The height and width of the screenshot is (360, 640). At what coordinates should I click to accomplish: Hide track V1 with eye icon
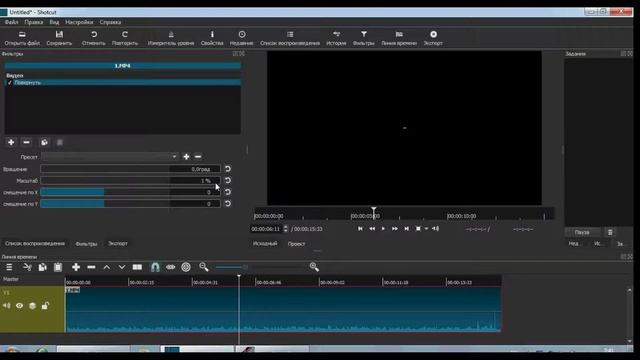pyautogui.click(x=19, y=305)
